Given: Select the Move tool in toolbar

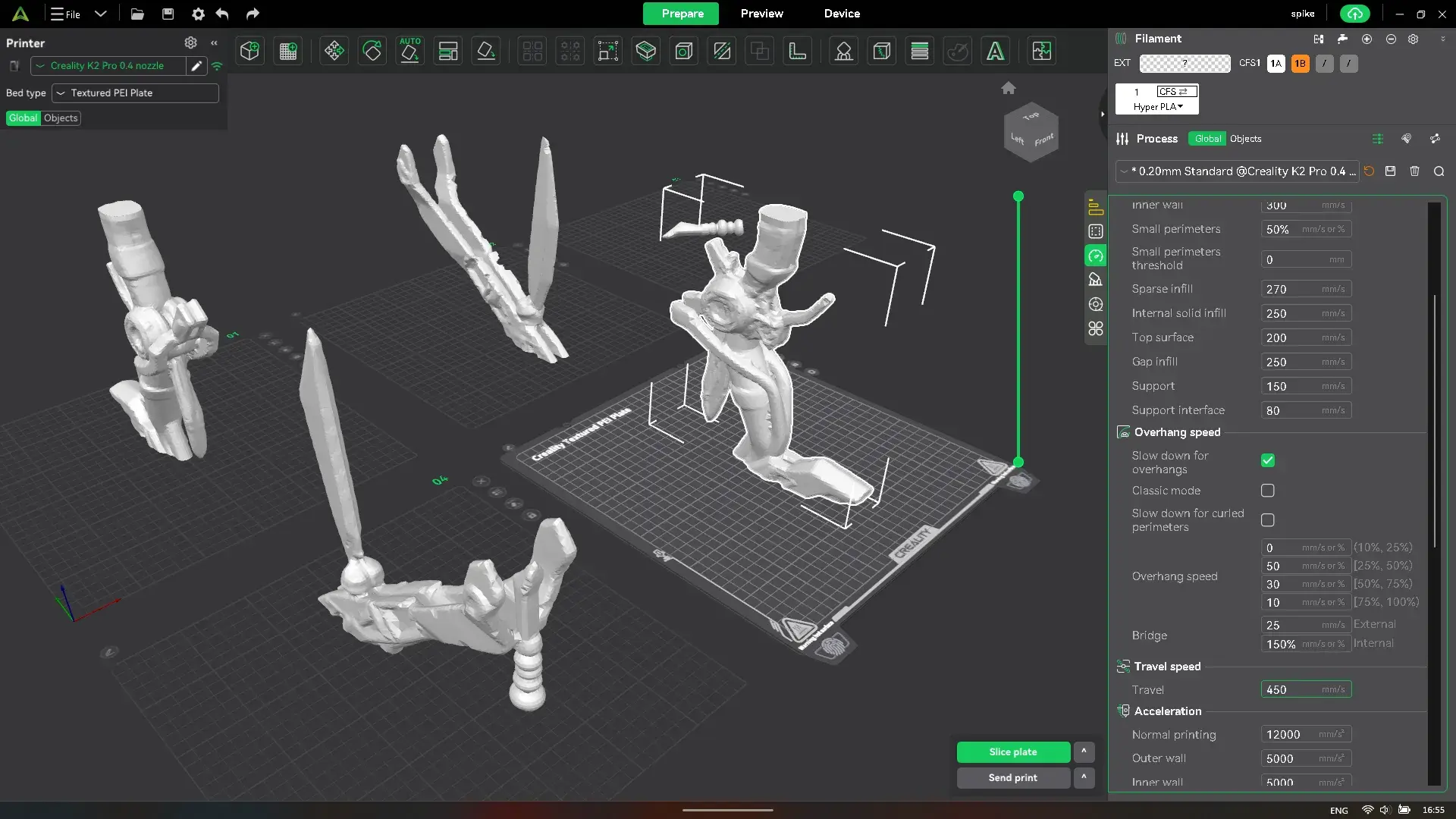Looking at the screenshot, I should [334, 51].
